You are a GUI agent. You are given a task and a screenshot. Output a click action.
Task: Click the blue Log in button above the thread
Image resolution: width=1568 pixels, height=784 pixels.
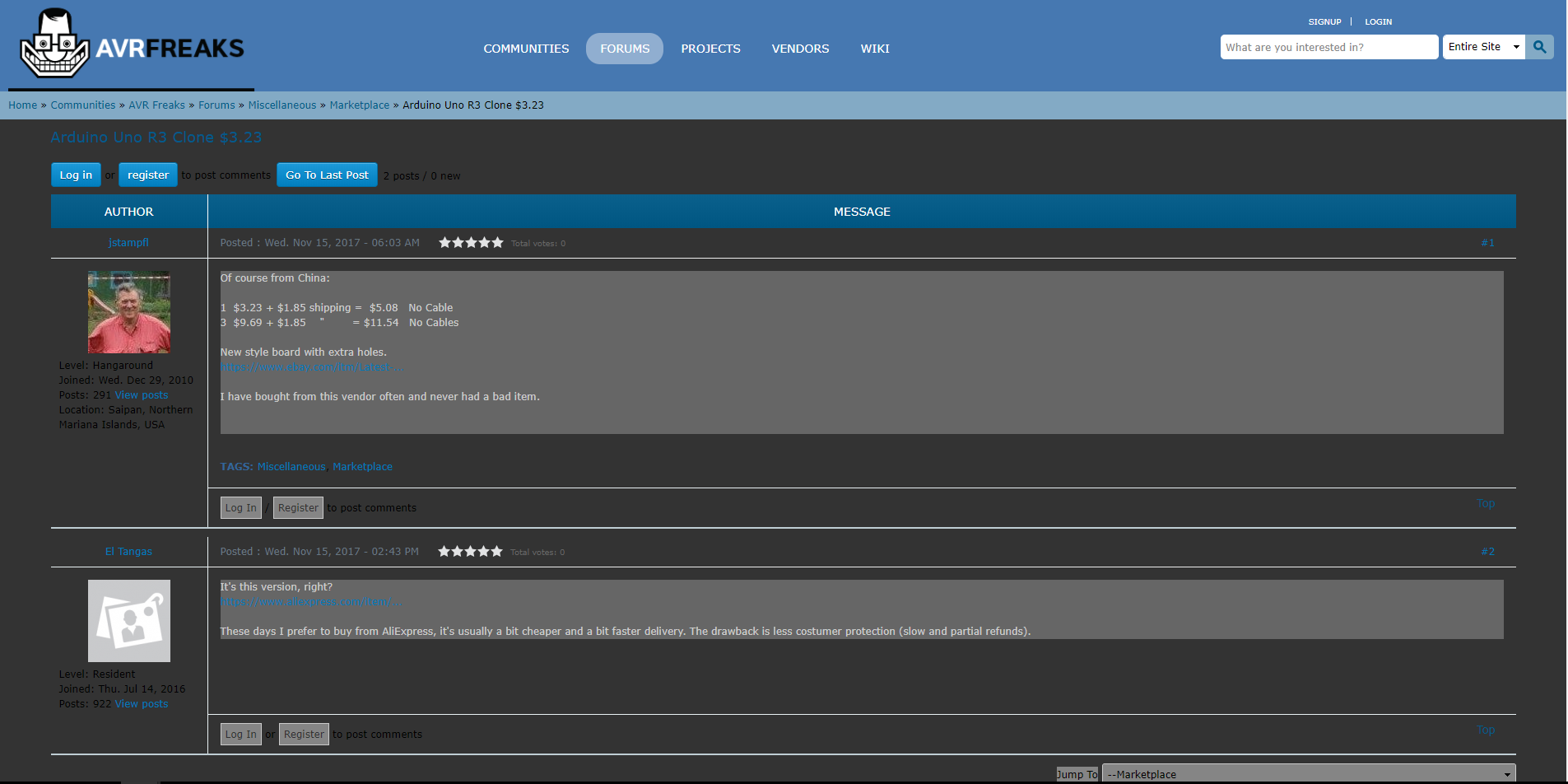click(x=76, y=175)
